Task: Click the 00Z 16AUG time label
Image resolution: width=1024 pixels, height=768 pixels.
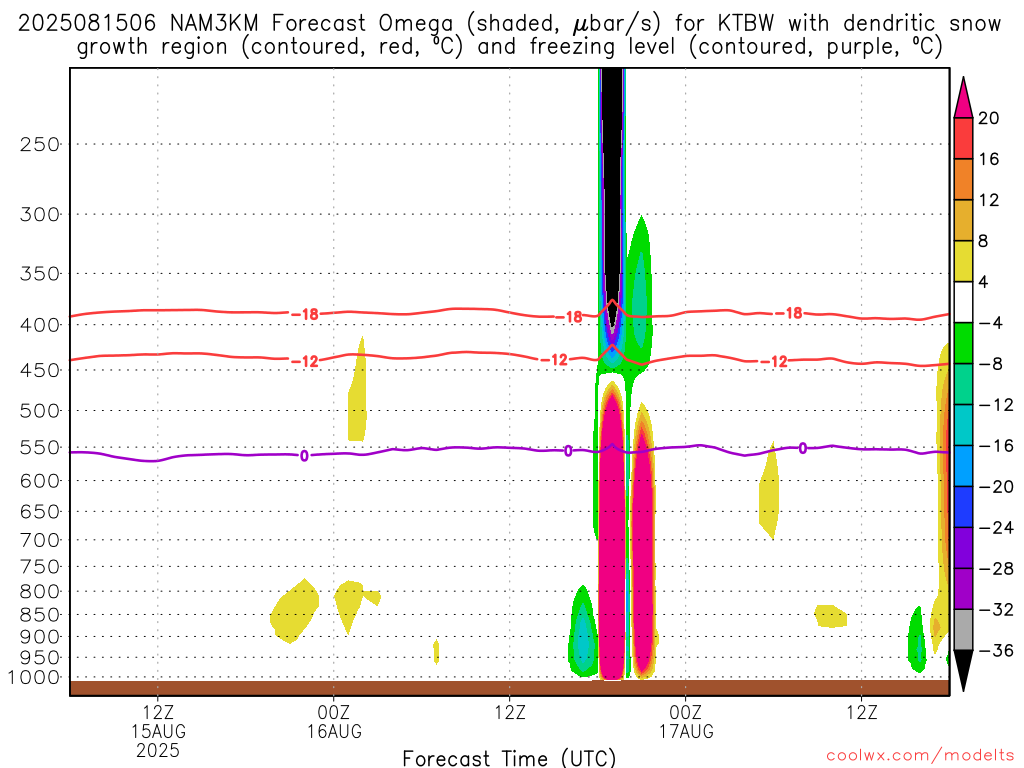Action: coord(334,722)
